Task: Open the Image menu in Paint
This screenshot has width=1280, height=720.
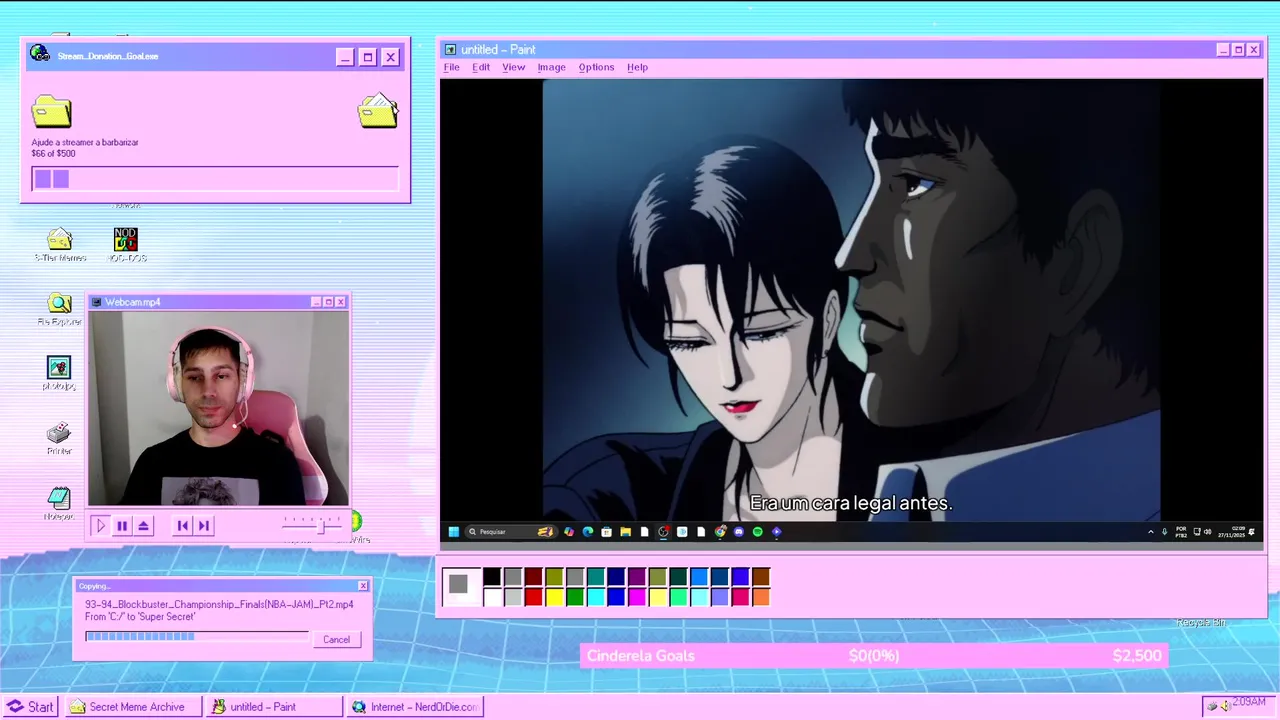Action: tap(551, 67)
